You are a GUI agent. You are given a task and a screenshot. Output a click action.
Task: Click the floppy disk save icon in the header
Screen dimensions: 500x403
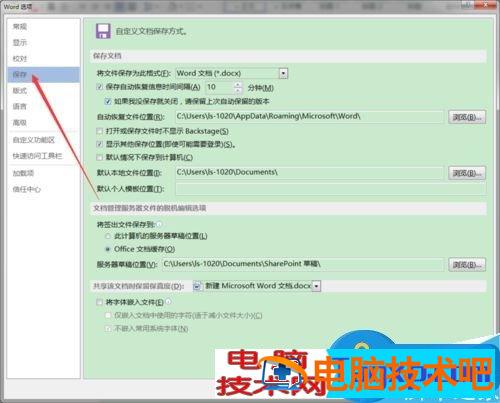coord(103,31)
